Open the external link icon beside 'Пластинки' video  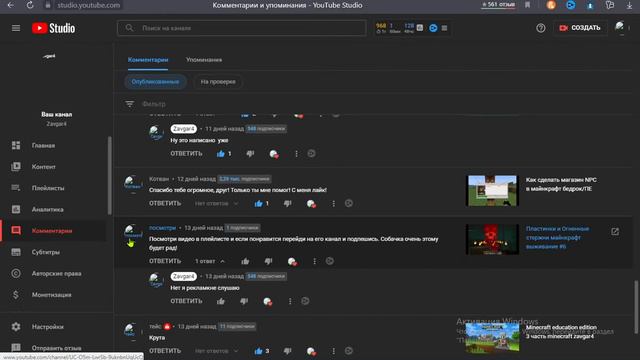615,231
